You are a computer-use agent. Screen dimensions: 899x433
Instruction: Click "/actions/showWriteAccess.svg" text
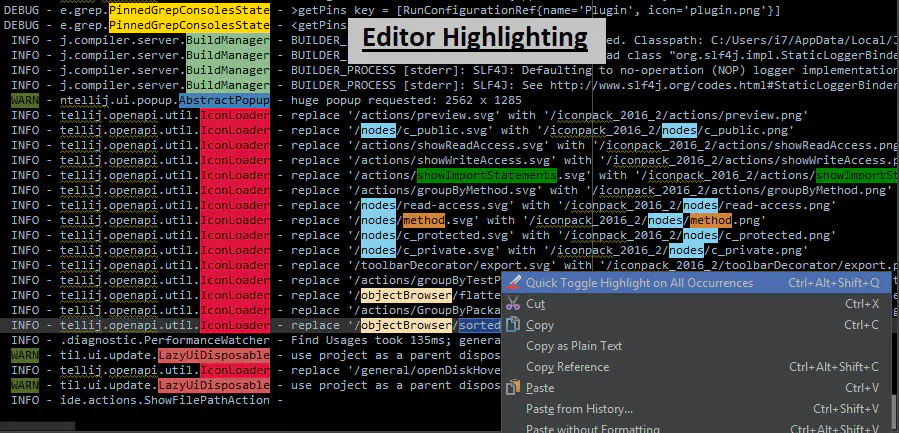tap(452, 161)
